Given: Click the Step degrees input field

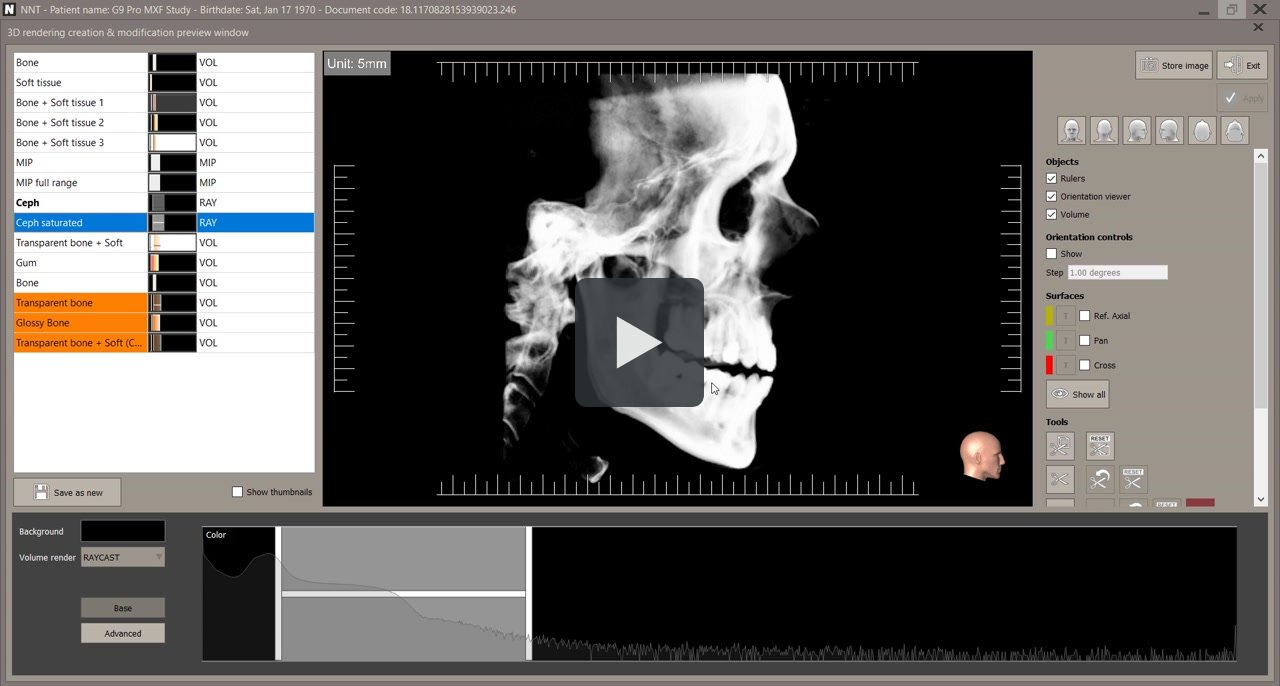Looking at the screenshot, I should [1116, 273].
